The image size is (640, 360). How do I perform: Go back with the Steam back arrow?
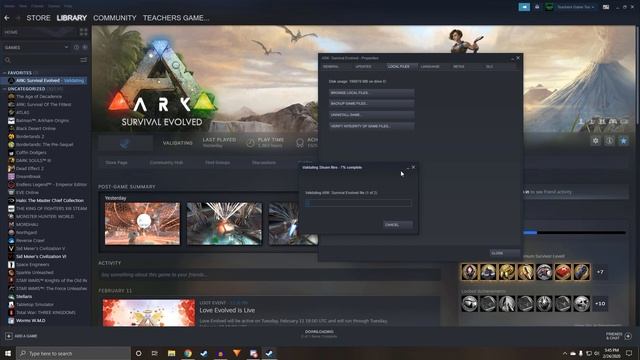click(x=7, y=18)
